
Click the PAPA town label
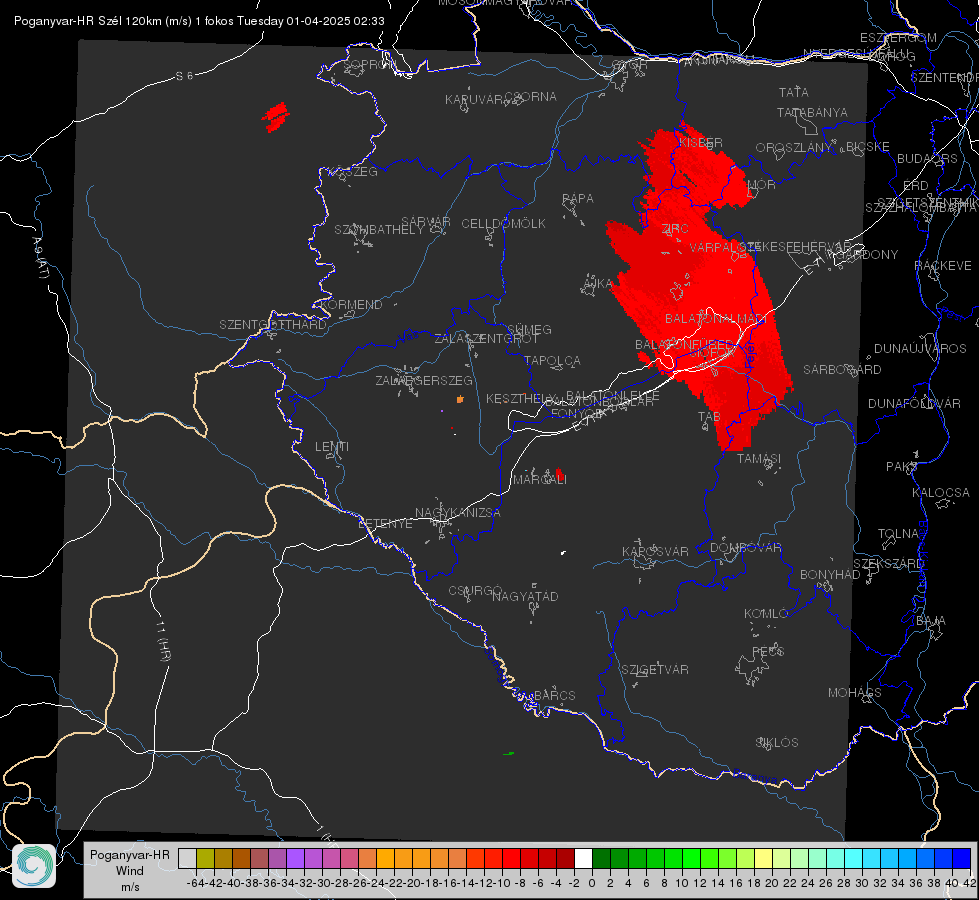click(578, 199)
